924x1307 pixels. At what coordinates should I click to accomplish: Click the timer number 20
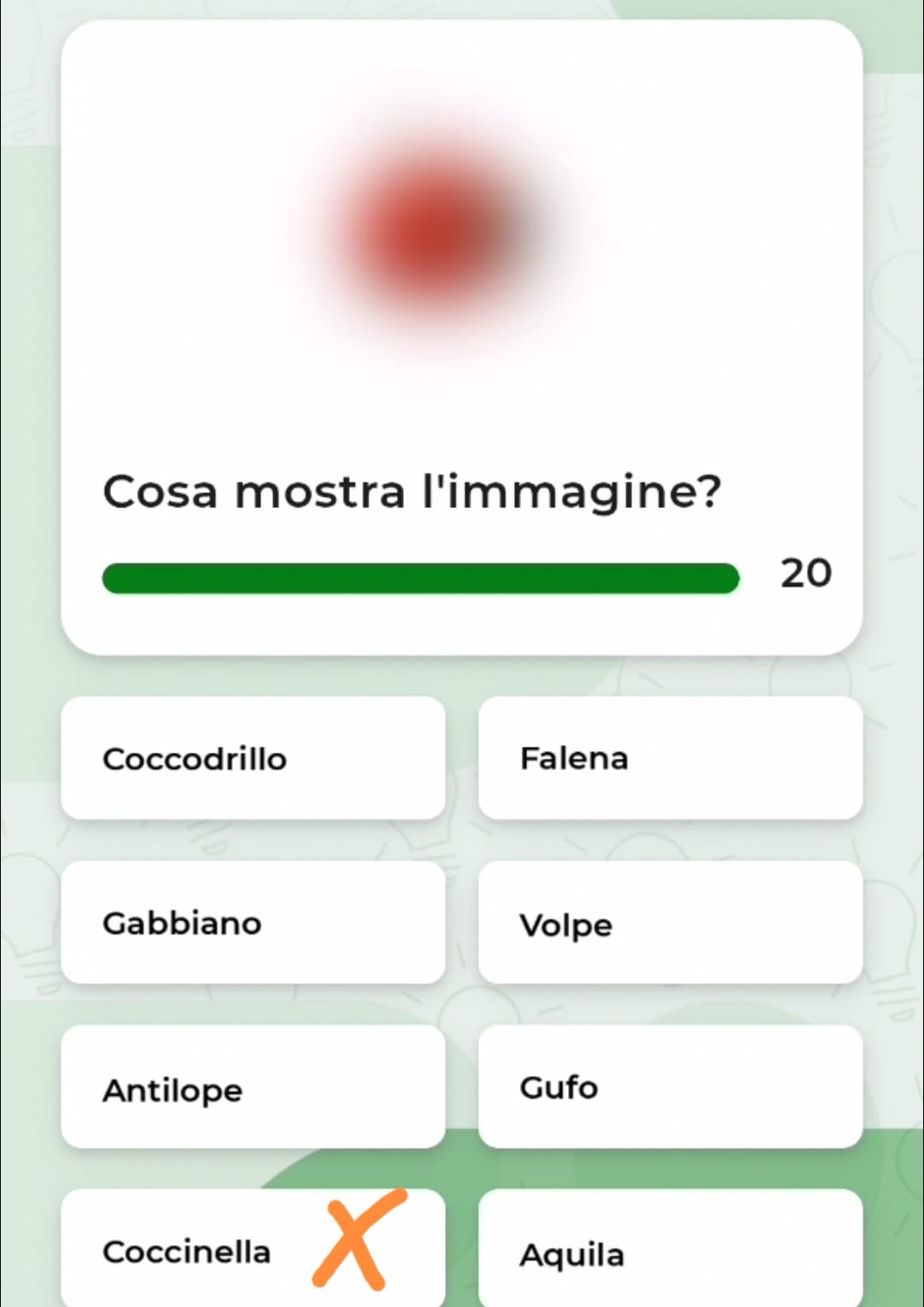click(x=806, y=573)
